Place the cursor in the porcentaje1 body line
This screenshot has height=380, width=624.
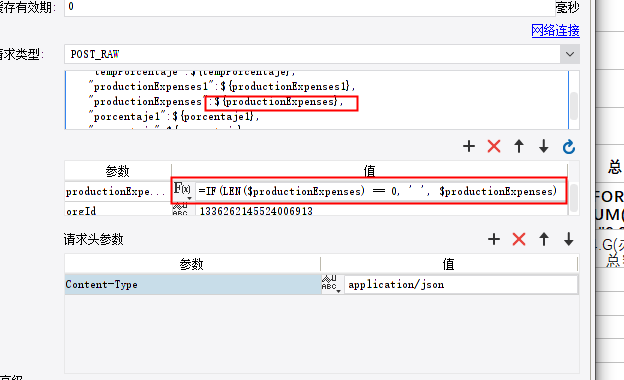coord(174,117)
